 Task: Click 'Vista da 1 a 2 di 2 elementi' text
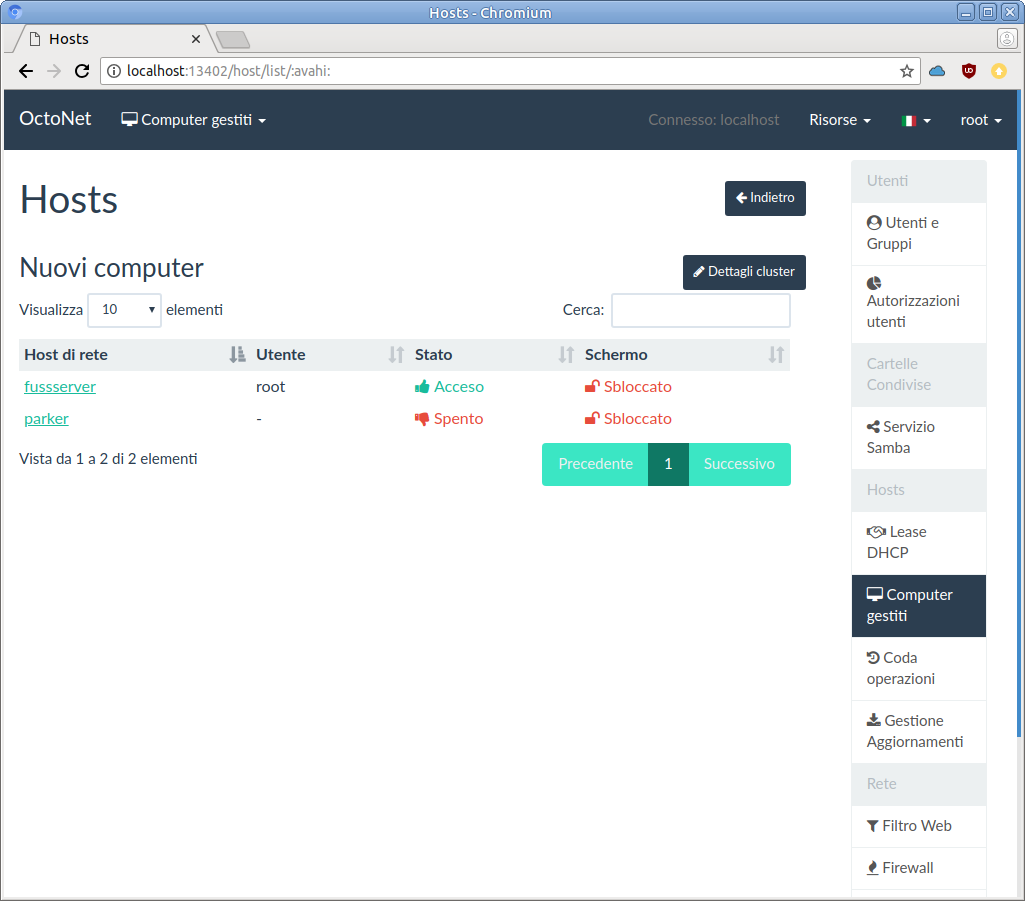(x=109, y=458)
